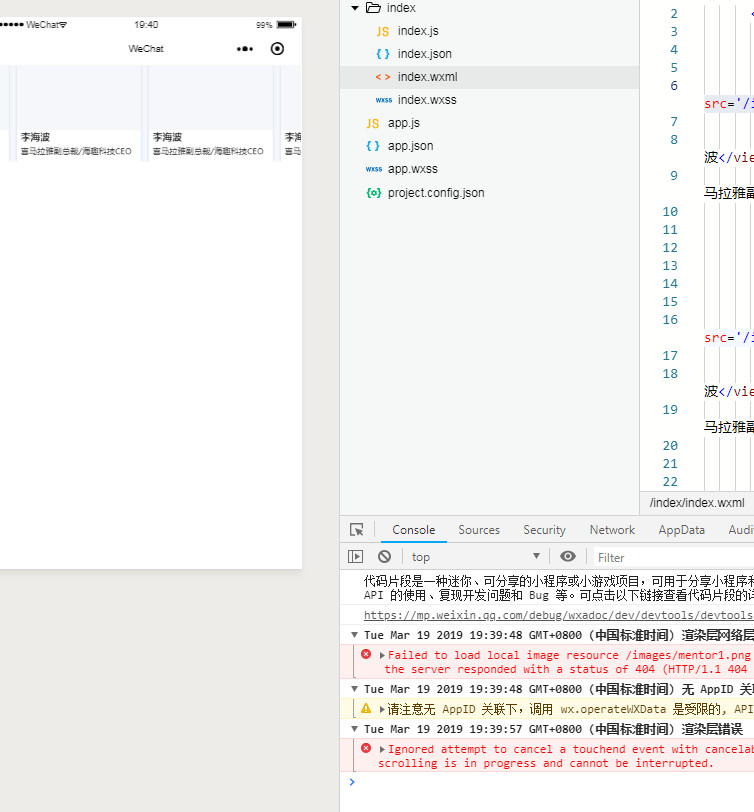Open the mini program three-dots menu

pos(245,49)
